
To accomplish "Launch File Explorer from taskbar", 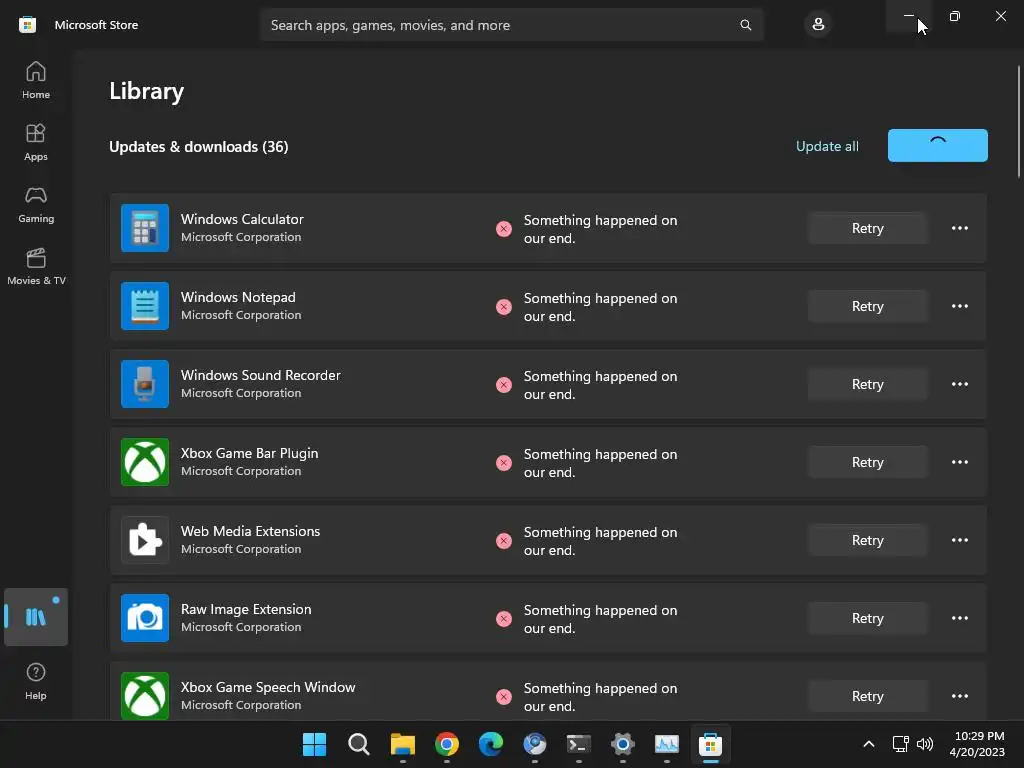I will click(x=403, y=744).
